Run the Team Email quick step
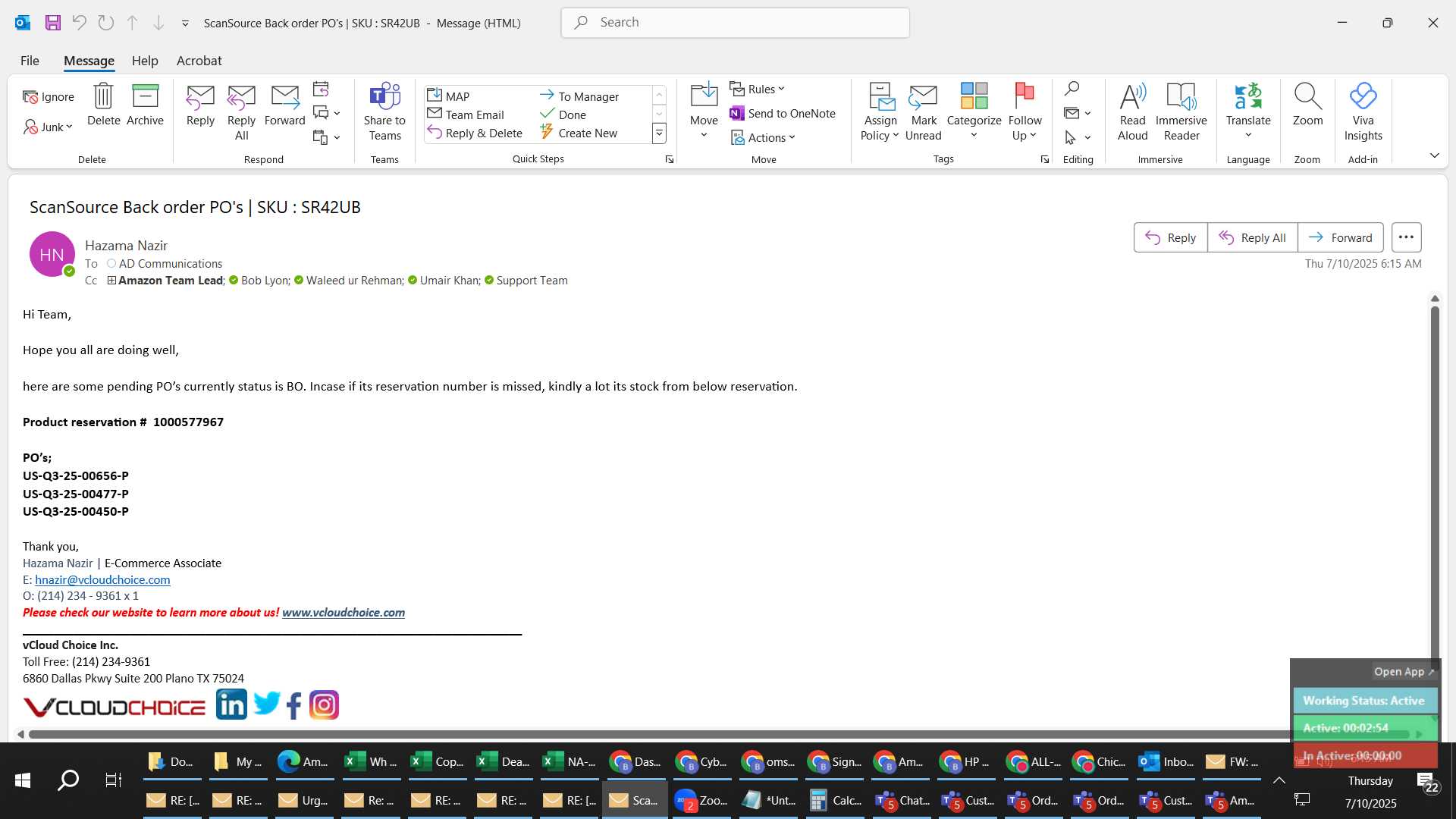Viewport: 1456px width, 819px height. click(x=466, y=115)
